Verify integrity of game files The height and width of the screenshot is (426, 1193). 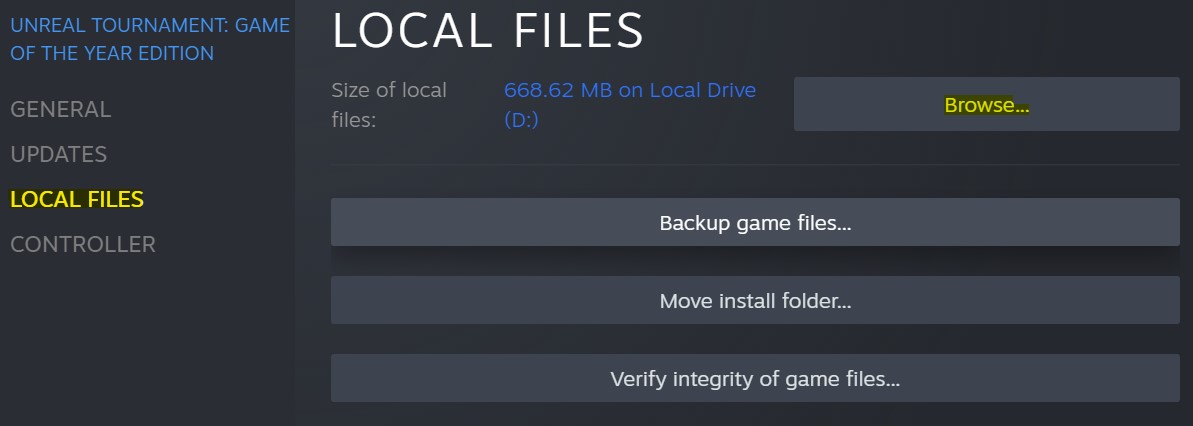pos(755,379)
